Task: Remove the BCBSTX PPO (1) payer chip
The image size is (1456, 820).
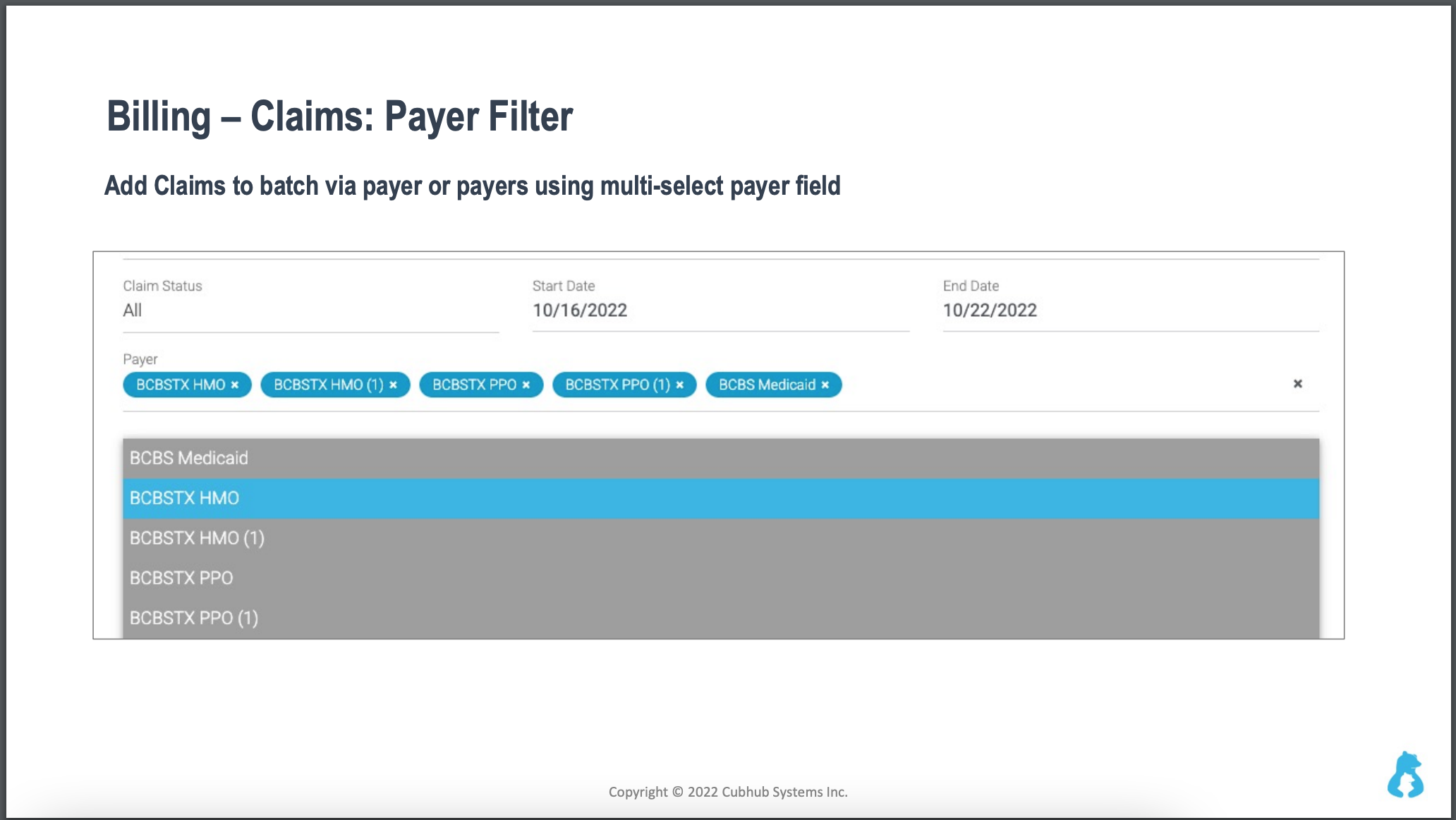Action: click(680, 385)
